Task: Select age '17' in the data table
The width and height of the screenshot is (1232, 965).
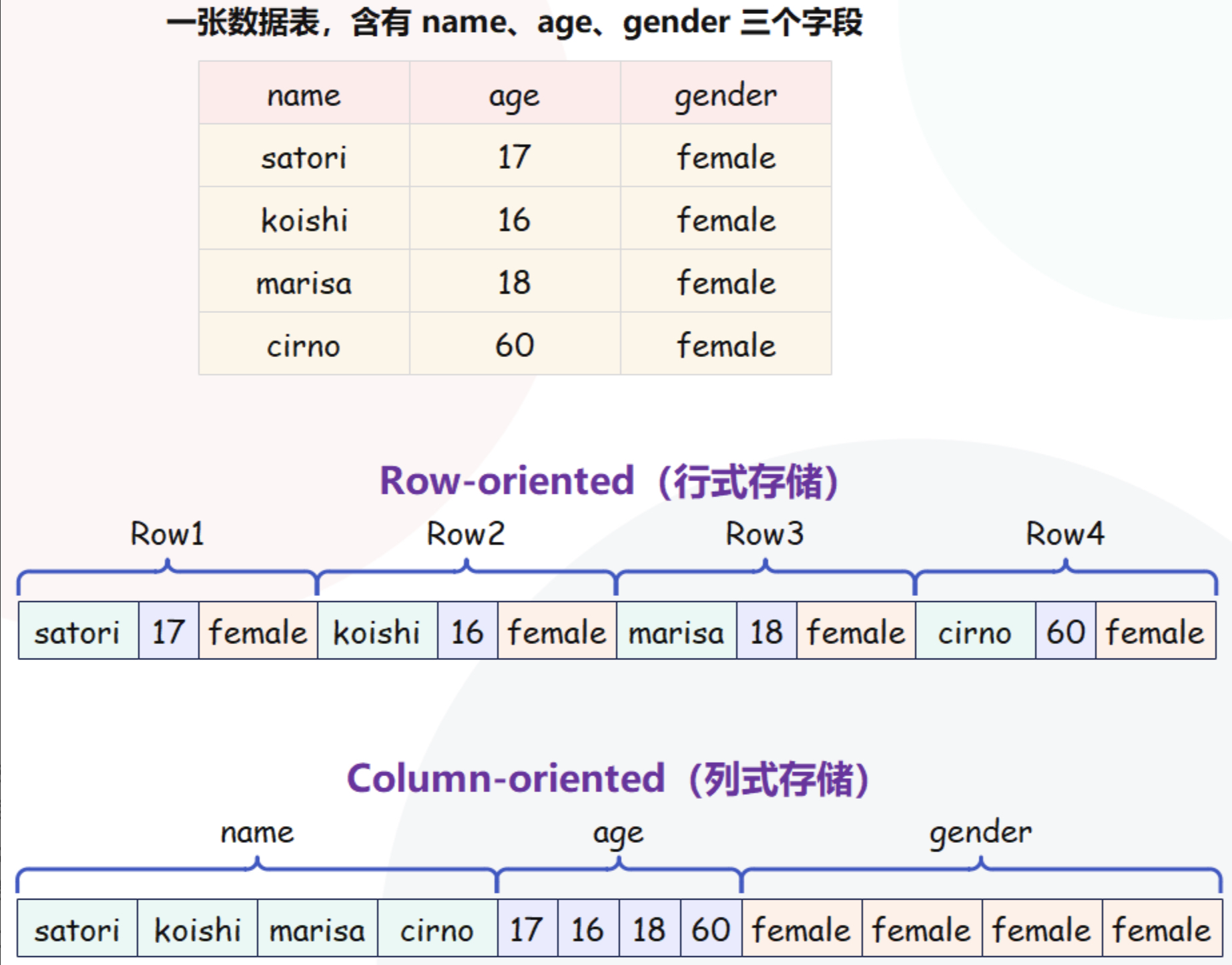Action: point(515,155)
